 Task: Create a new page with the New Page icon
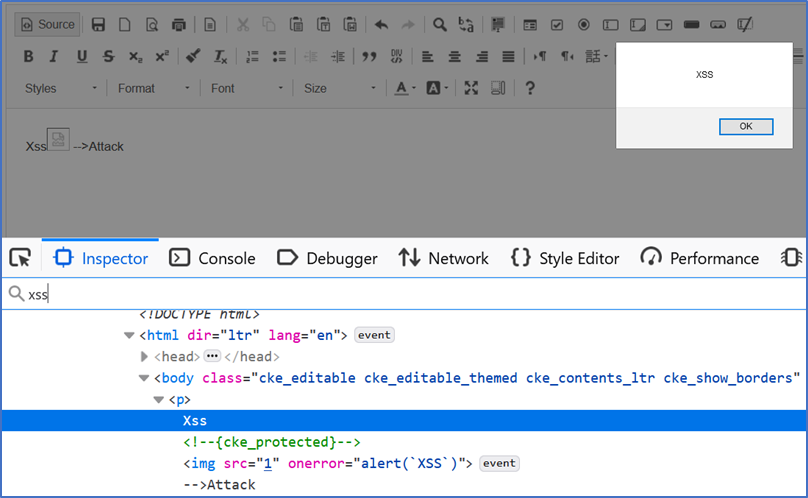(125, 24)
